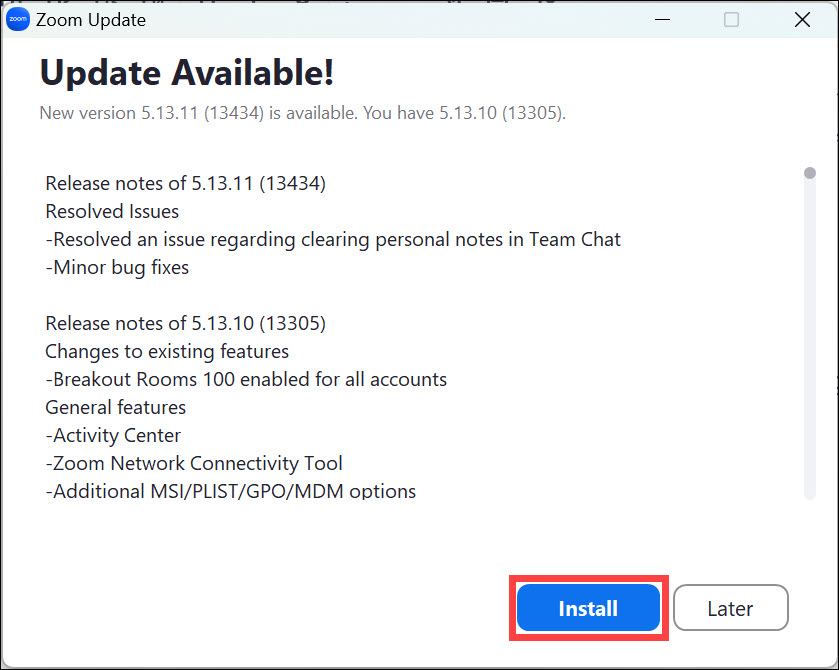839x670 pixels.
Task: Click the "Release notes of 5.13.10" line
Action: click(186, 323)
